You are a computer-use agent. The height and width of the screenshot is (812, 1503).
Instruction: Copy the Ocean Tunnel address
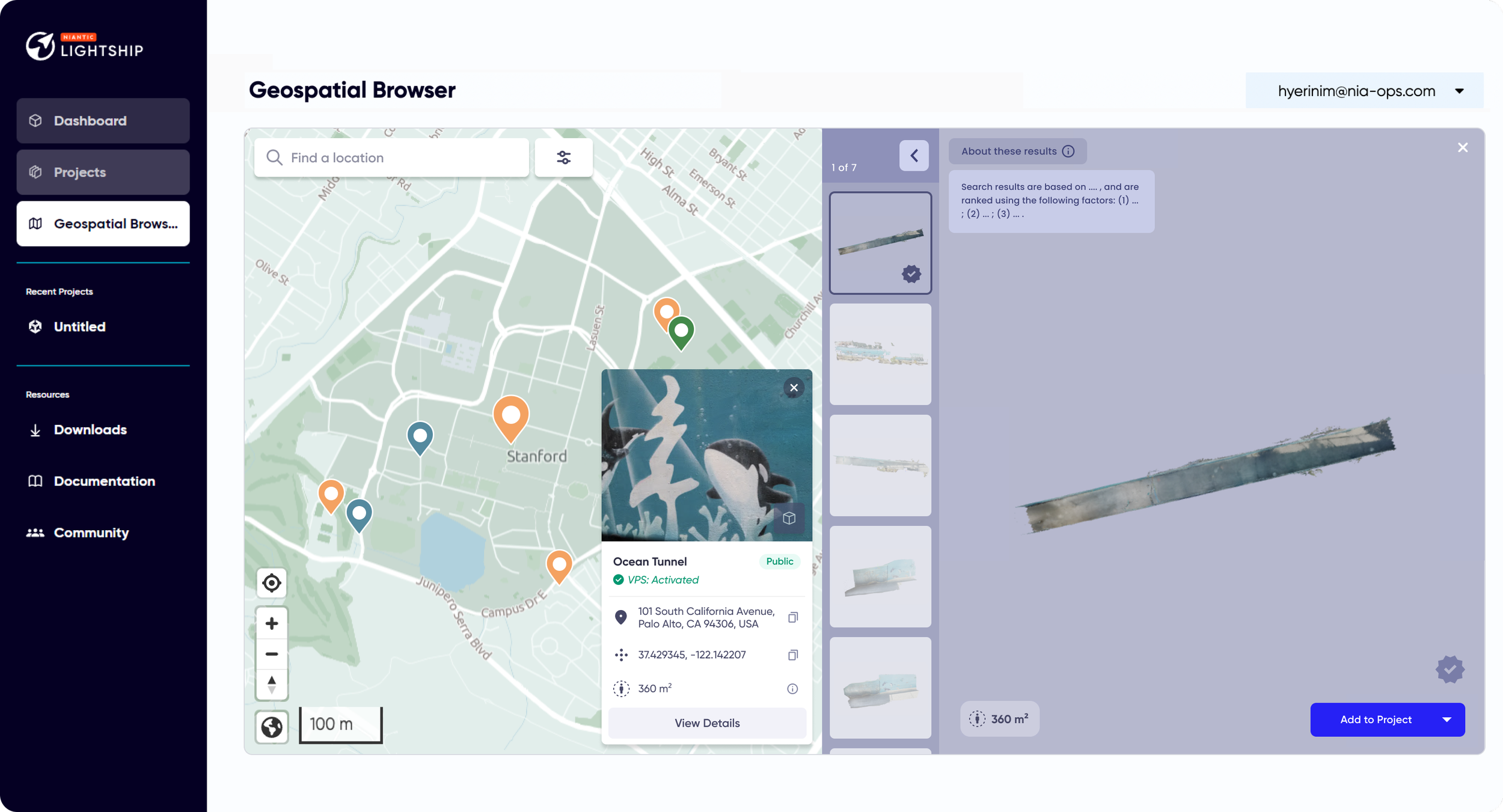(792, 617)
